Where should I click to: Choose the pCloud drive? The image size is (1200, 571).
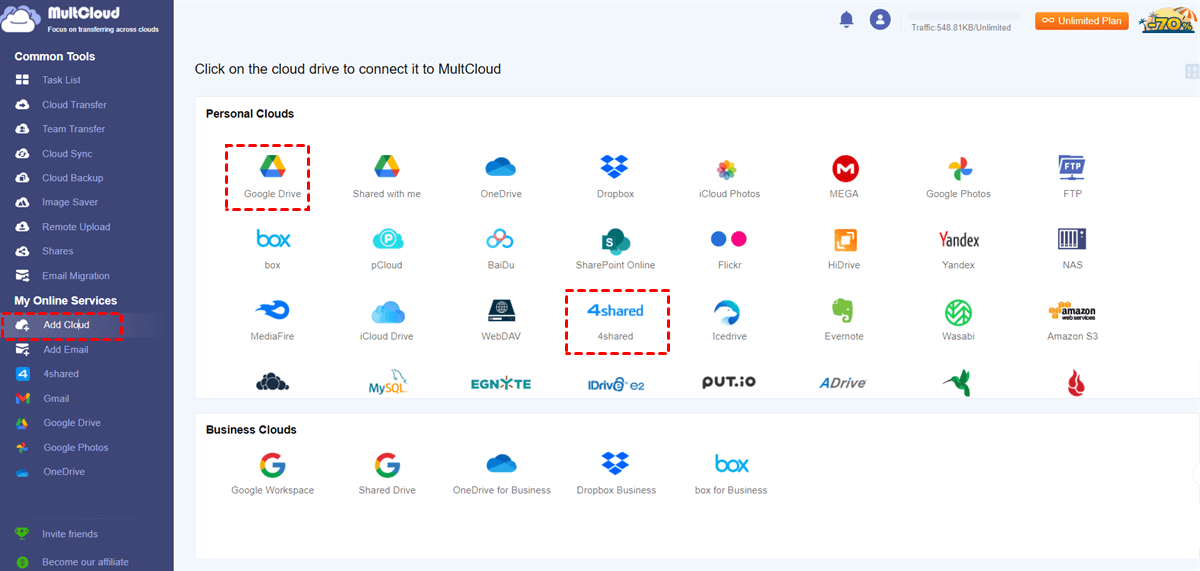click(387, 249)
